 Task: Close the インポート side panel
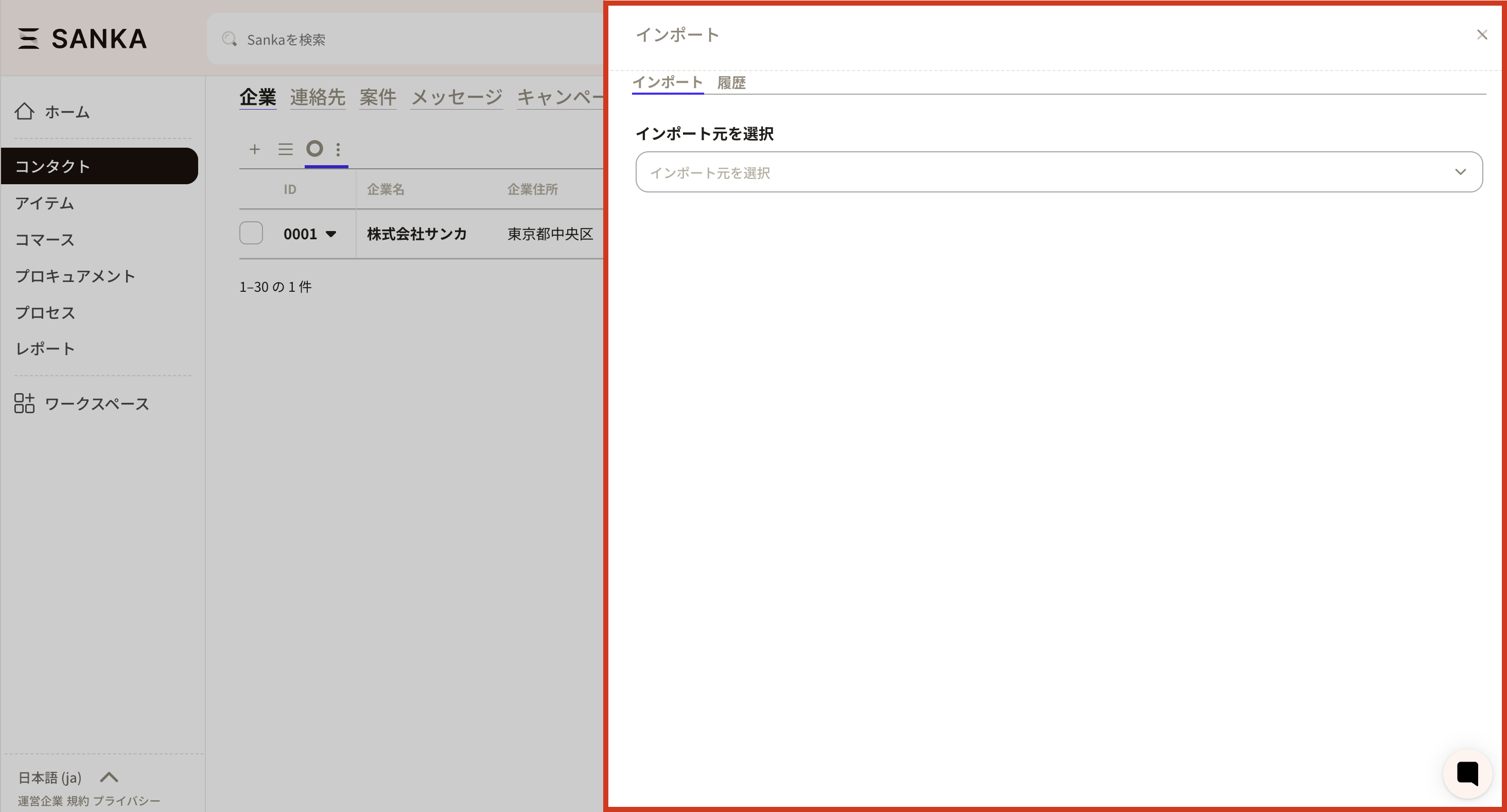coord(1482,35)
